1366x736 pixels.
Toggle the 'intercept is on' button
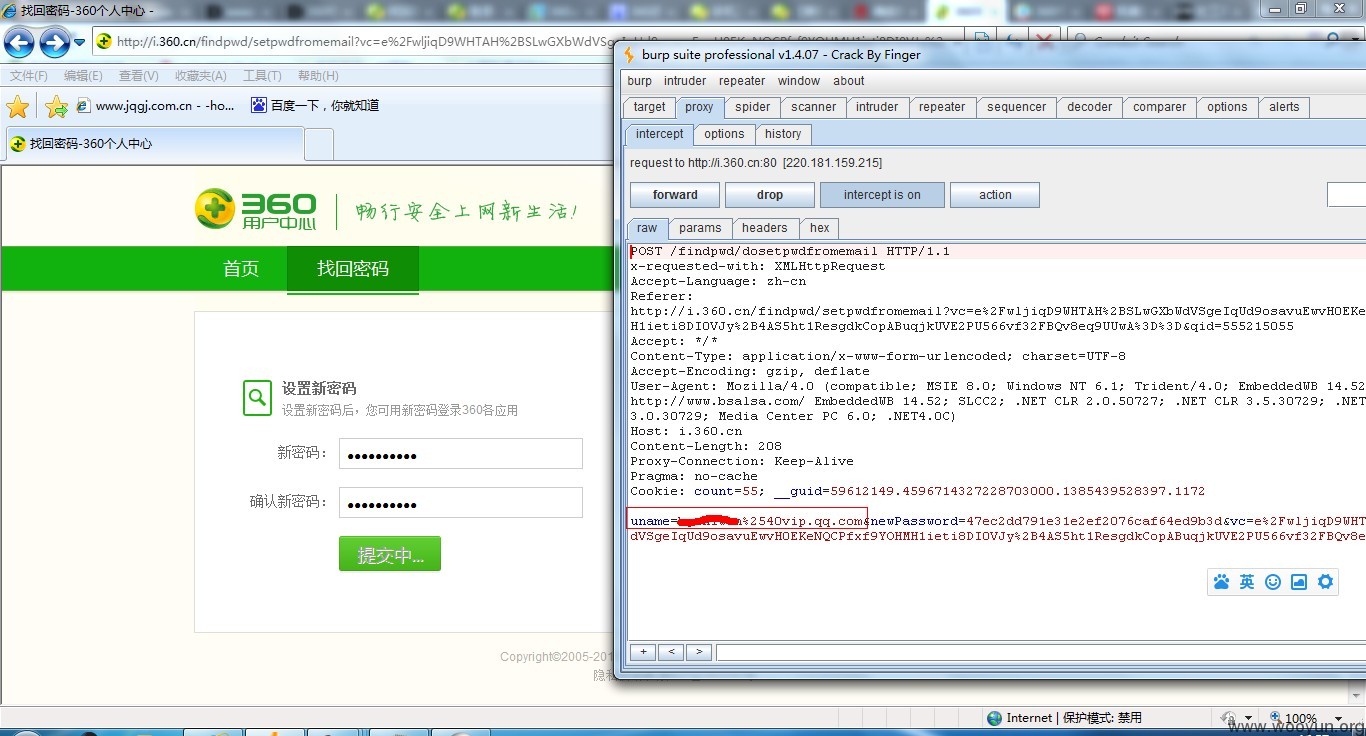point(882,195)
